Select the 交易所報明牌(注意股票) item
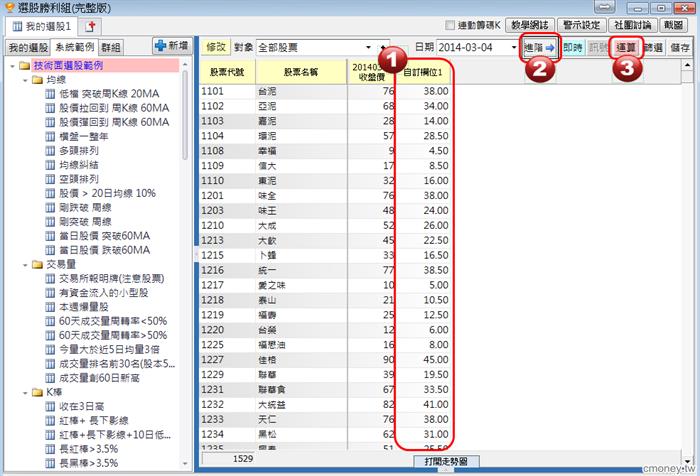 (x=112, y=279)
